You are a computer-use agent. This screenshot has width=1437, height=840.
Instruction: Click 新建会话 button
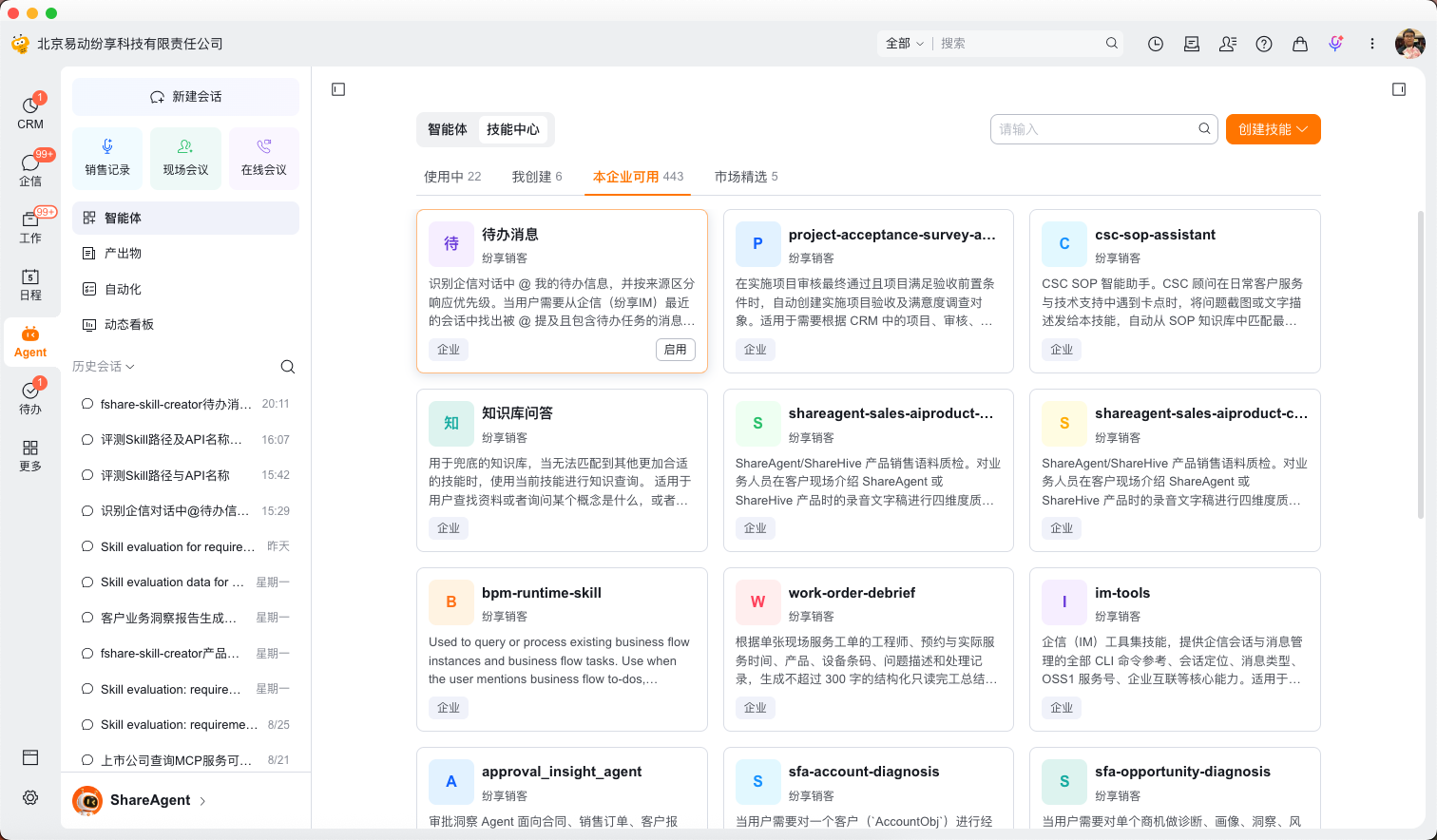point(185,97)
